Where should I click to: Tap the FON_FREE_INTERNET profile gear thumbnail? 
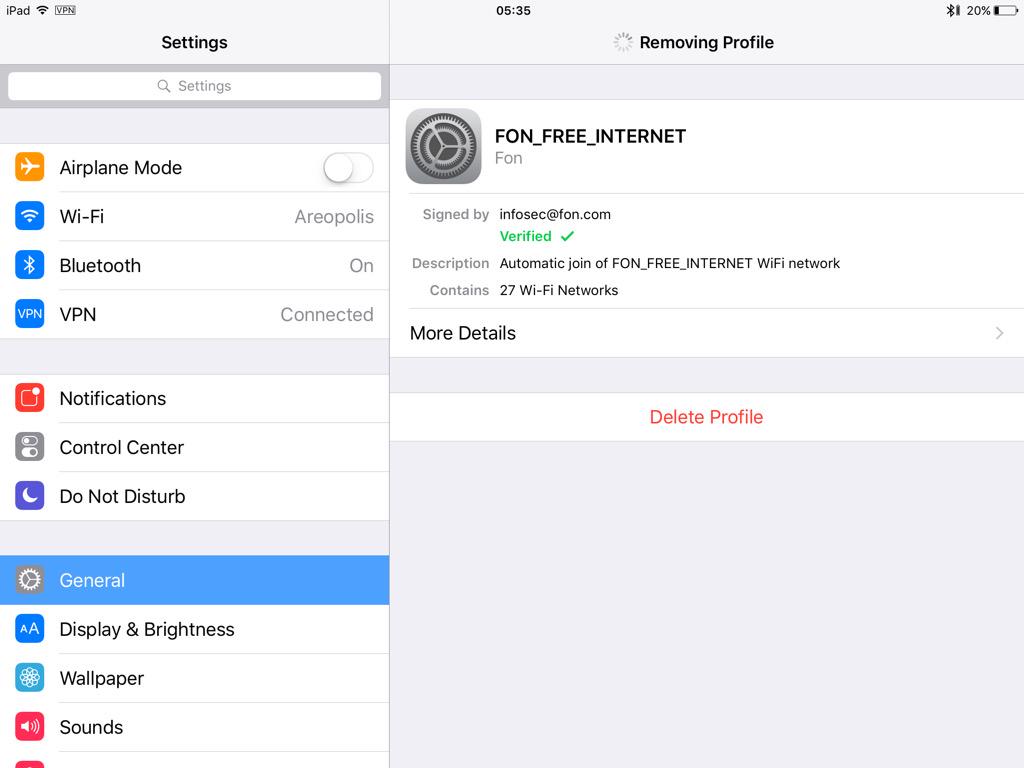point(443,146)
